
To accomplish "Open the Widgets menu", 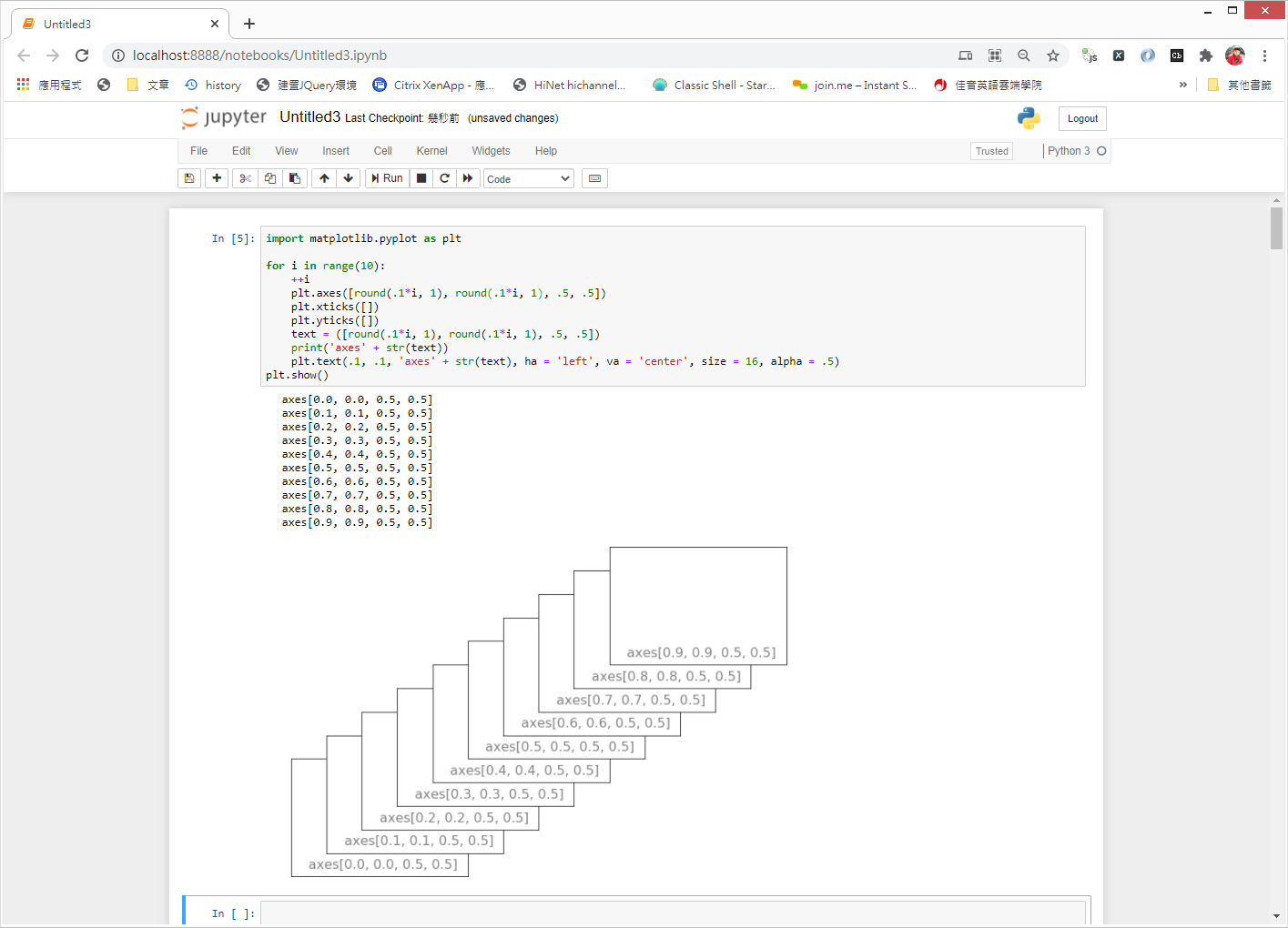I will click(491, 151).
